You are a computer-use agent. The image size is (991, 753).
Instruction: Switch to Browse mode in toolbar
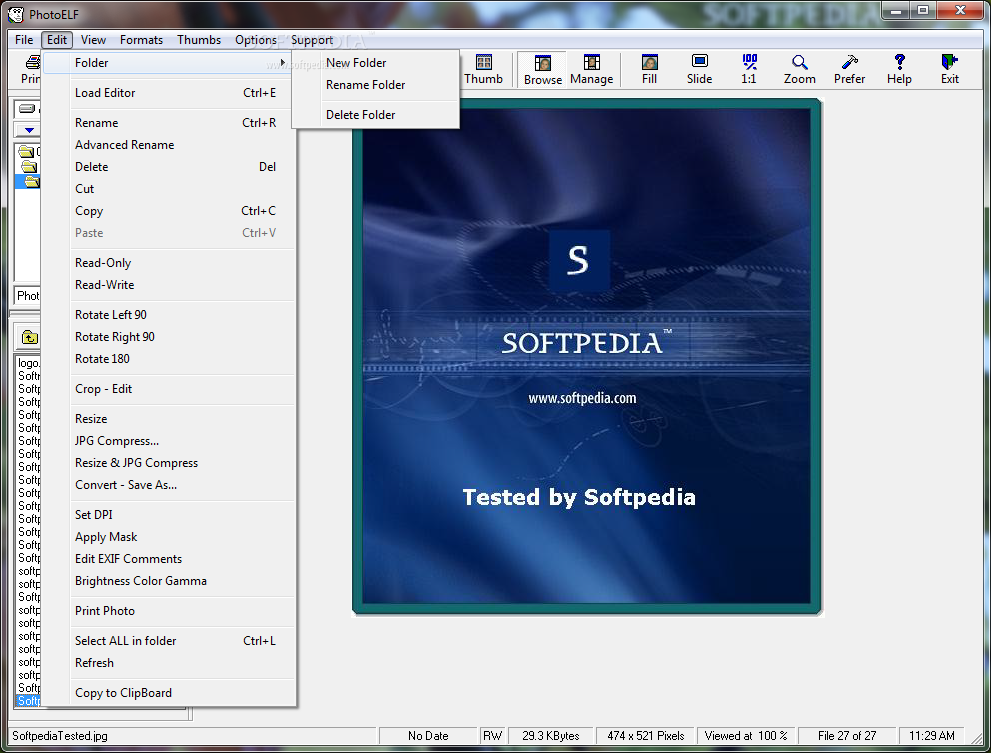(x=542, y=69)
